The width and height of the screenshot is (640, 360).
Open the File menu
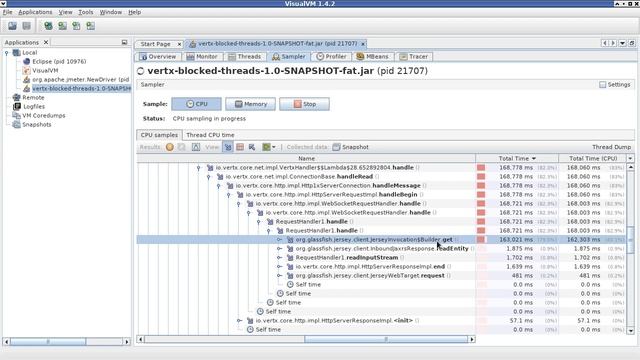[x=7, y=12]
